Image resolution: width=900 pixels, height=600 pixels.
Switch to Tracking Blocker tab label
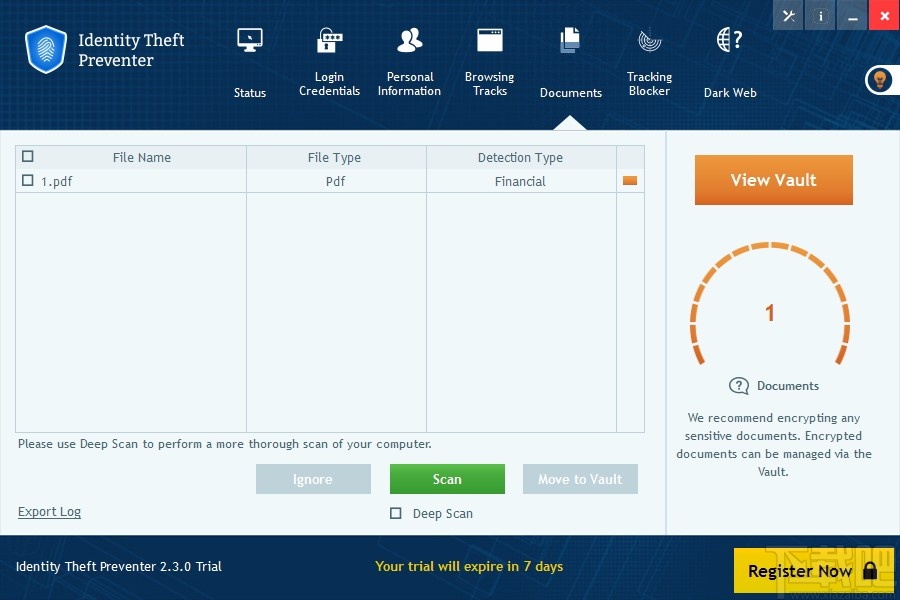click(649, 84)
